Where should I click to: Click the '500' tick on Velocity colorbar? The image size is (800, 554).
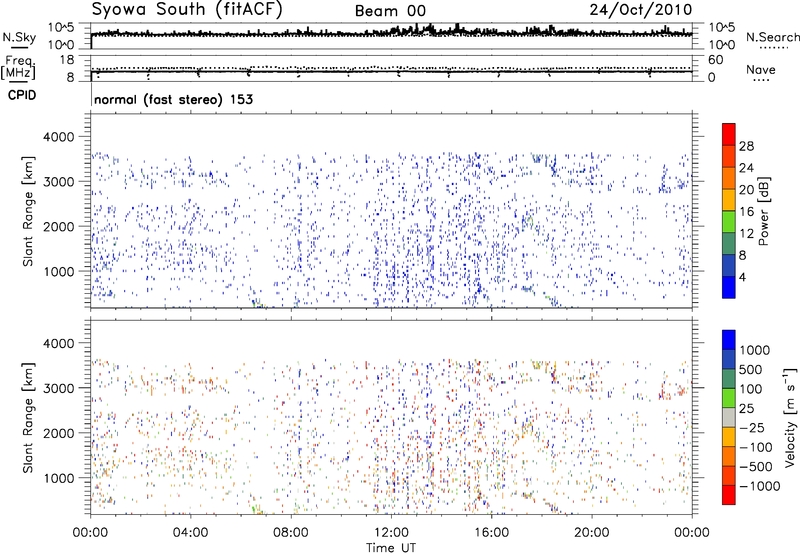(752, 369)
